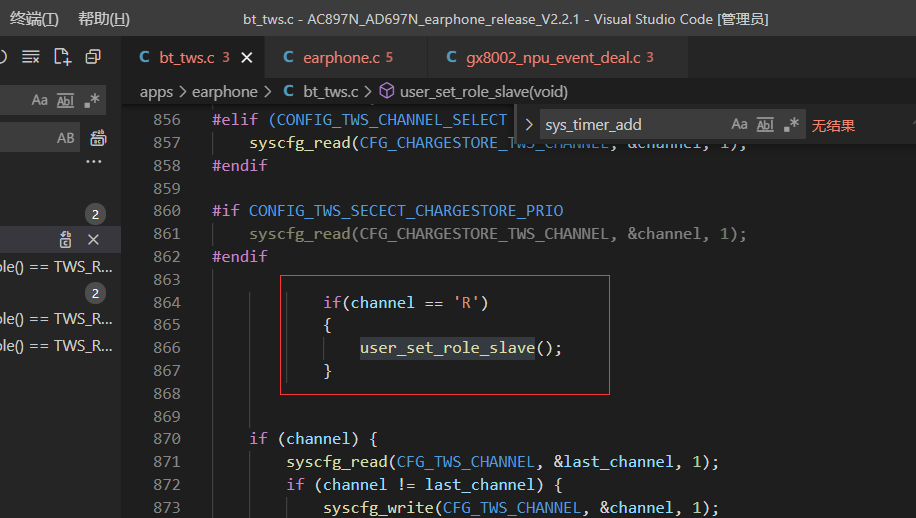Replace matches in the highlighted file row
The image size is (916, 518).
65,239
